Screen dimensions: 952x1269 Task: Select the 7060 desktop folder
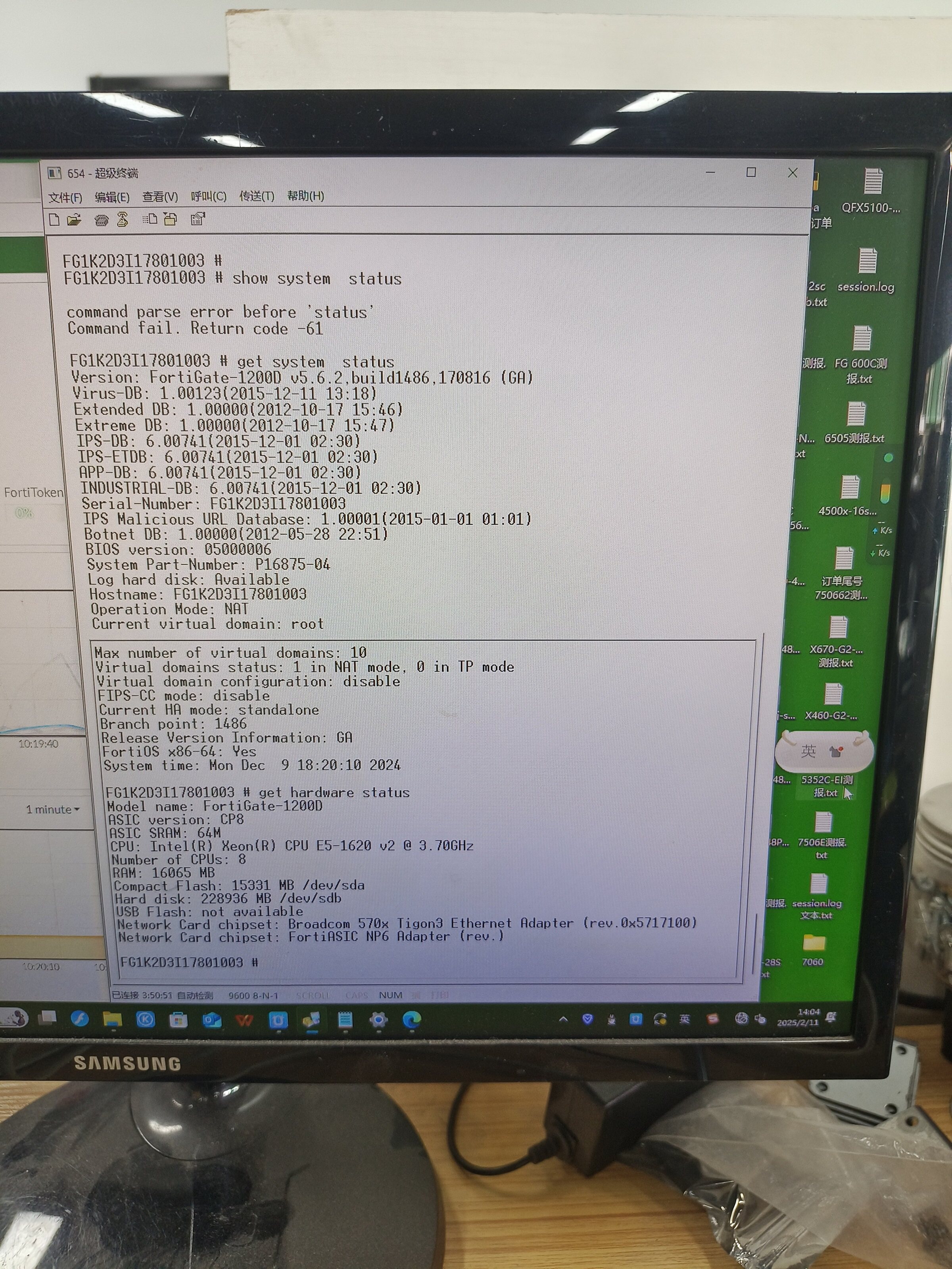[813, 950]
